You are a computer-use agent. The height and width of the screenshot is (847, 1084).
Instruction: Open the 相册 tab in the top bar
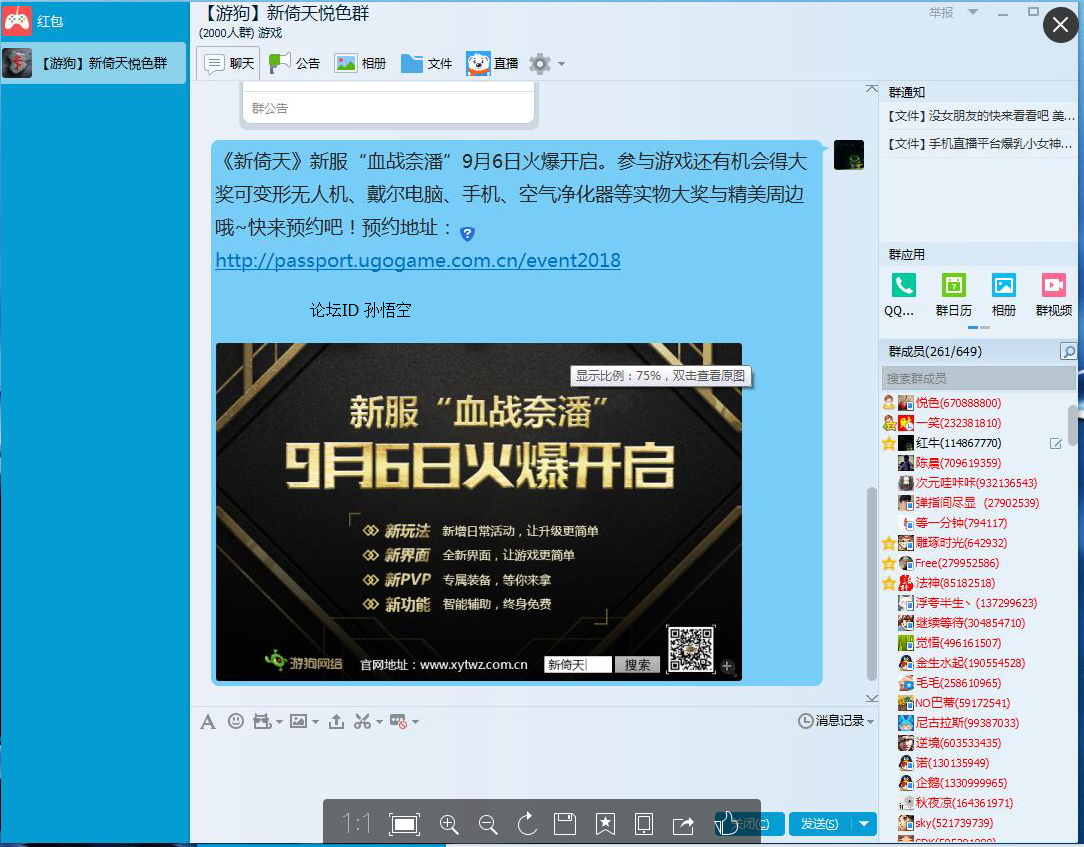[360, 64]
